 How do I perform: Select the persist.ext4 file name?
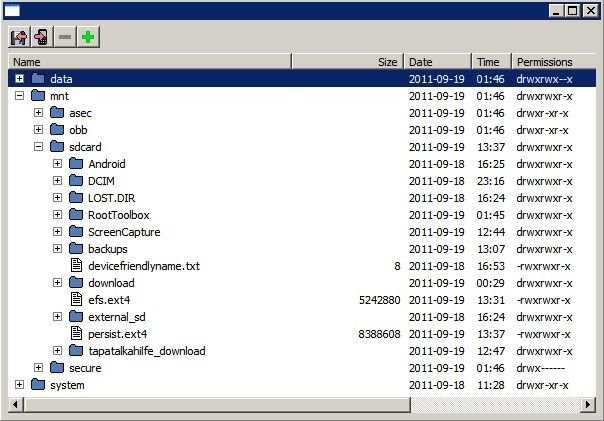[x=117, y=334]
